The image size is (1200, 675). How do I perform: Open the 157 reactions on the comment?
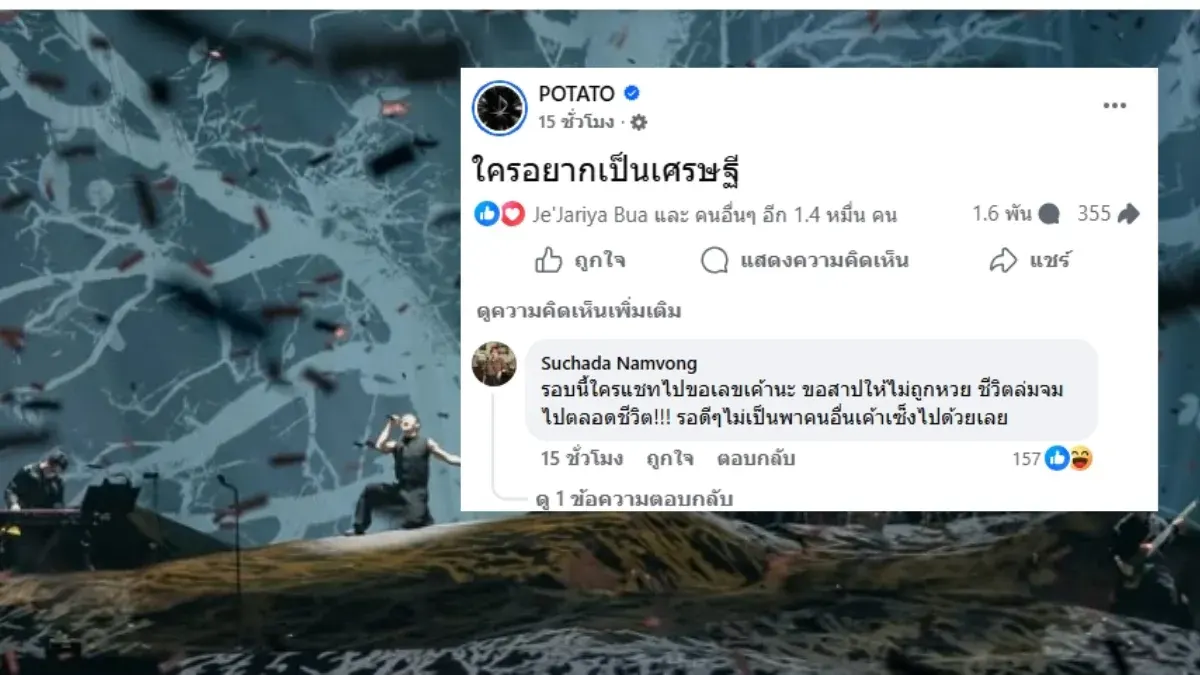tap(1051, 459)
